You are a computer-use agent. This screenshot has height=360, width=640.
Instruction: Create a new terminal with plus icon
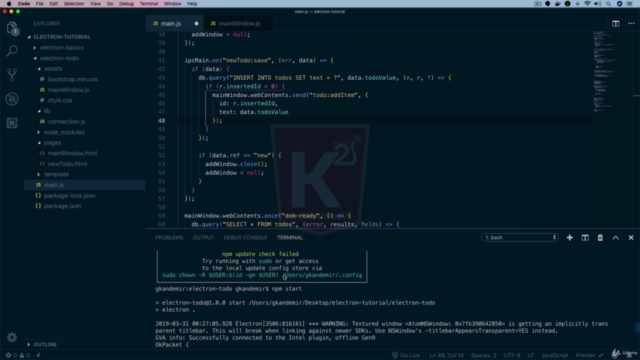569,238
